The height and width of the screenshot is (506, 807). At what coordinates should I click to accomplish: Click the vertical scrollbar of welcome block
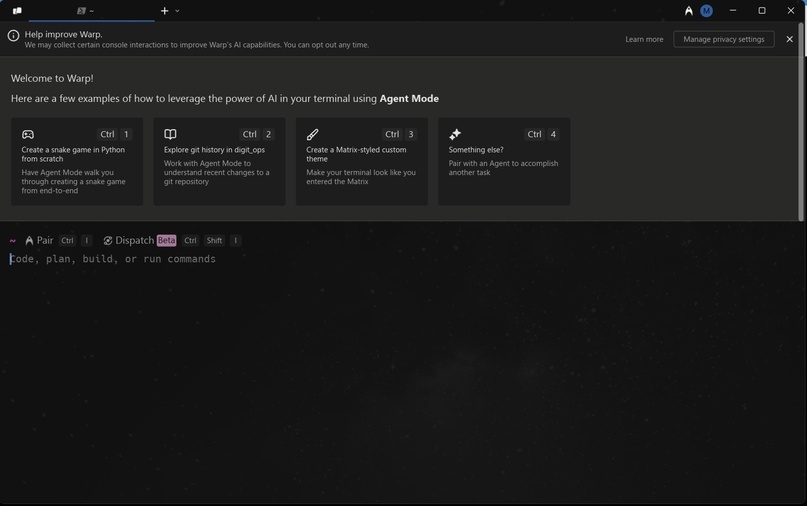pos(801,123)
